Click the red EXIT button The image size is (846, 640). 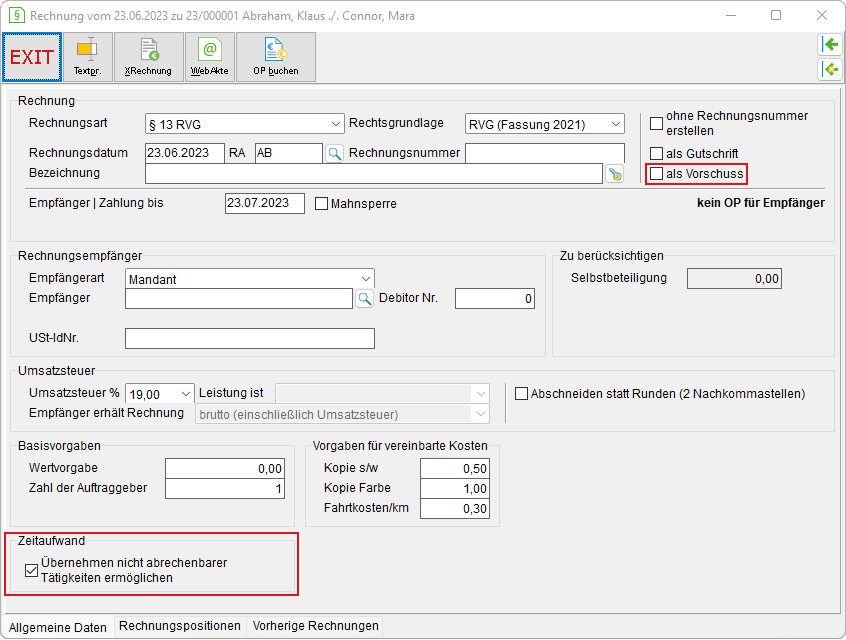[32, 57]
